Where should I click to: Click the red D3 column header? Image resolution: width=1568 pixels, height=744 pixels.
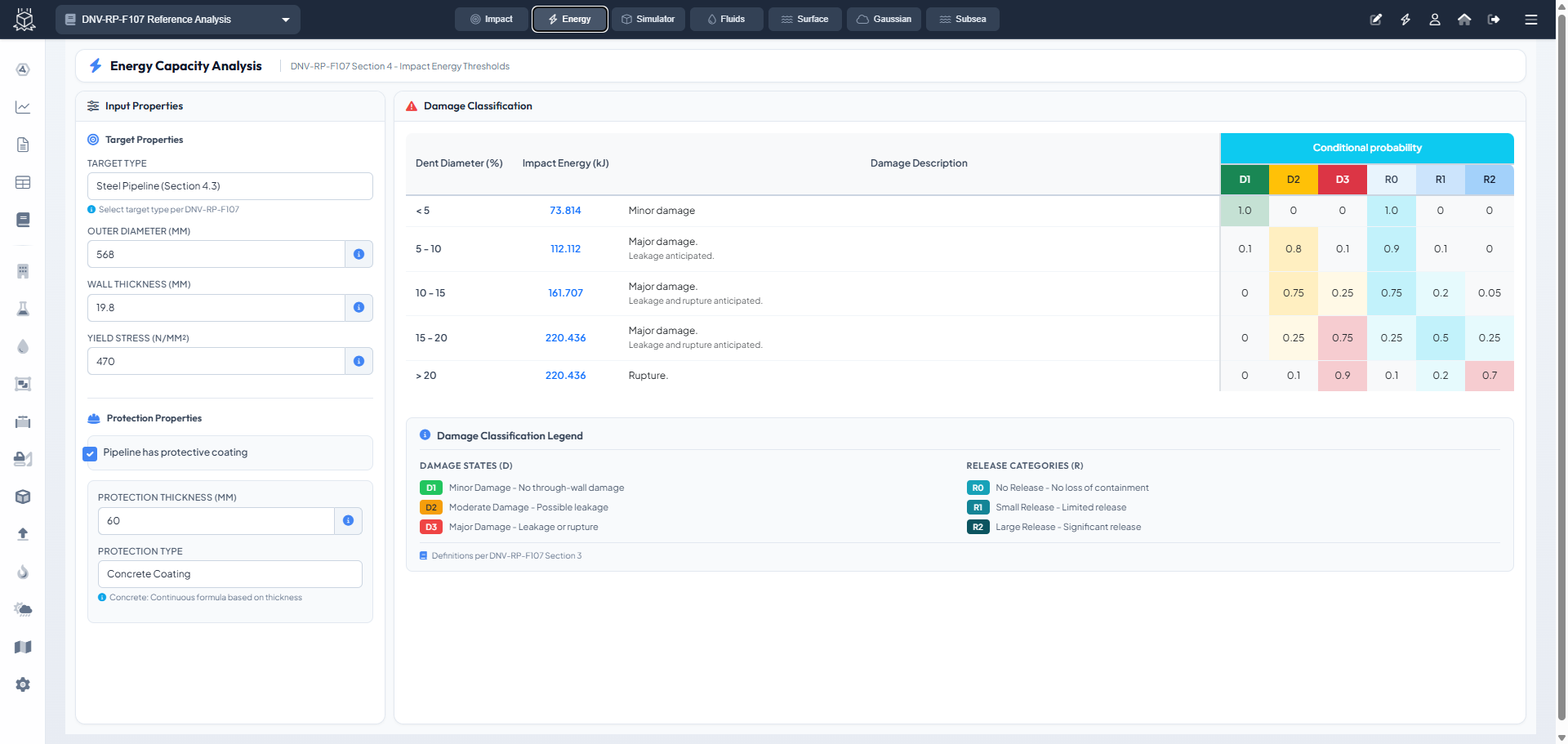click(x=1342, y=180)
